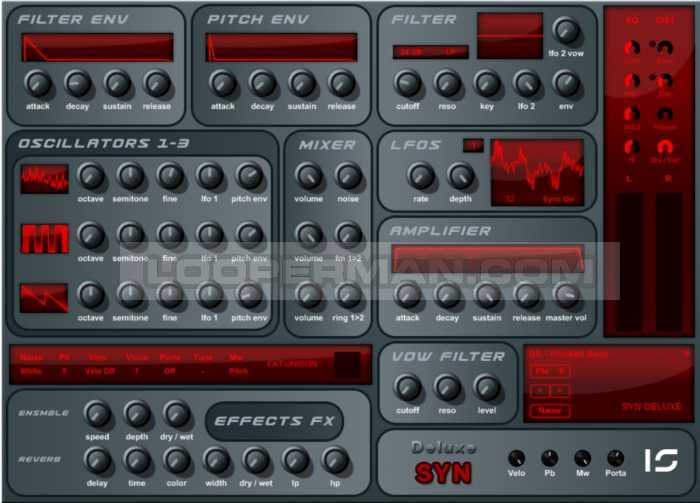The width and height of the screenshot is (700, 503).
Task: Go to next preset arrow
Action: pos(560,391)
